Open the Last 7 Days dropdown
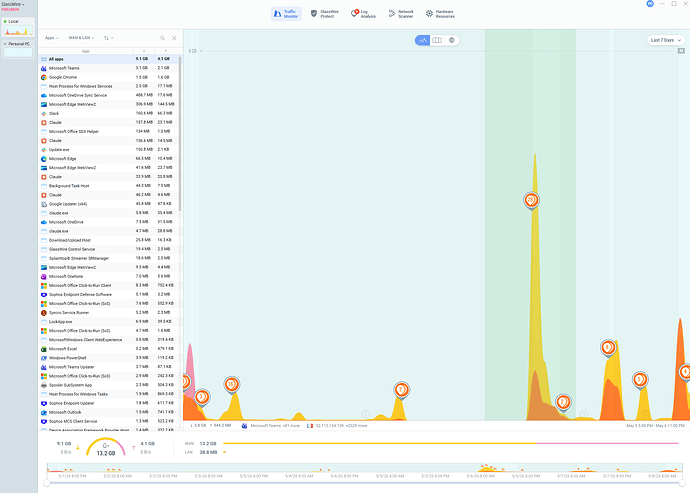 666,40
